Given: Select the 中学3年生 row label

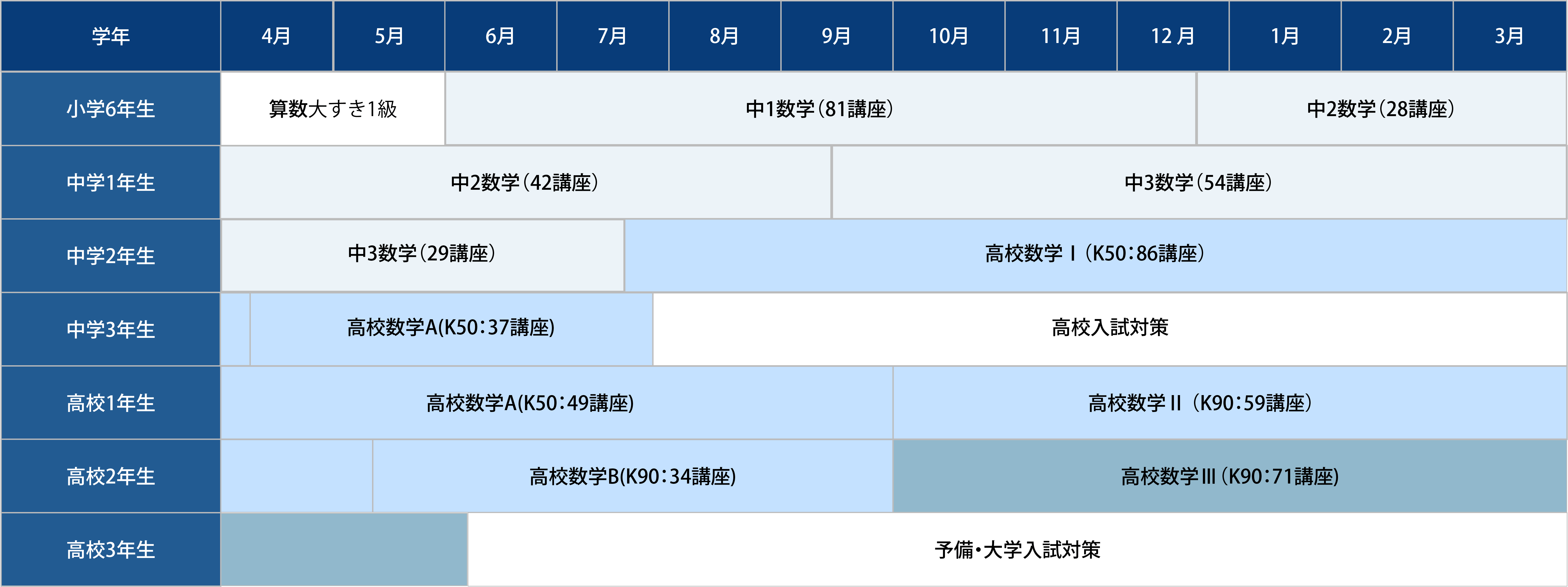Looking at the screenshot, I should [x=110, y=330].
